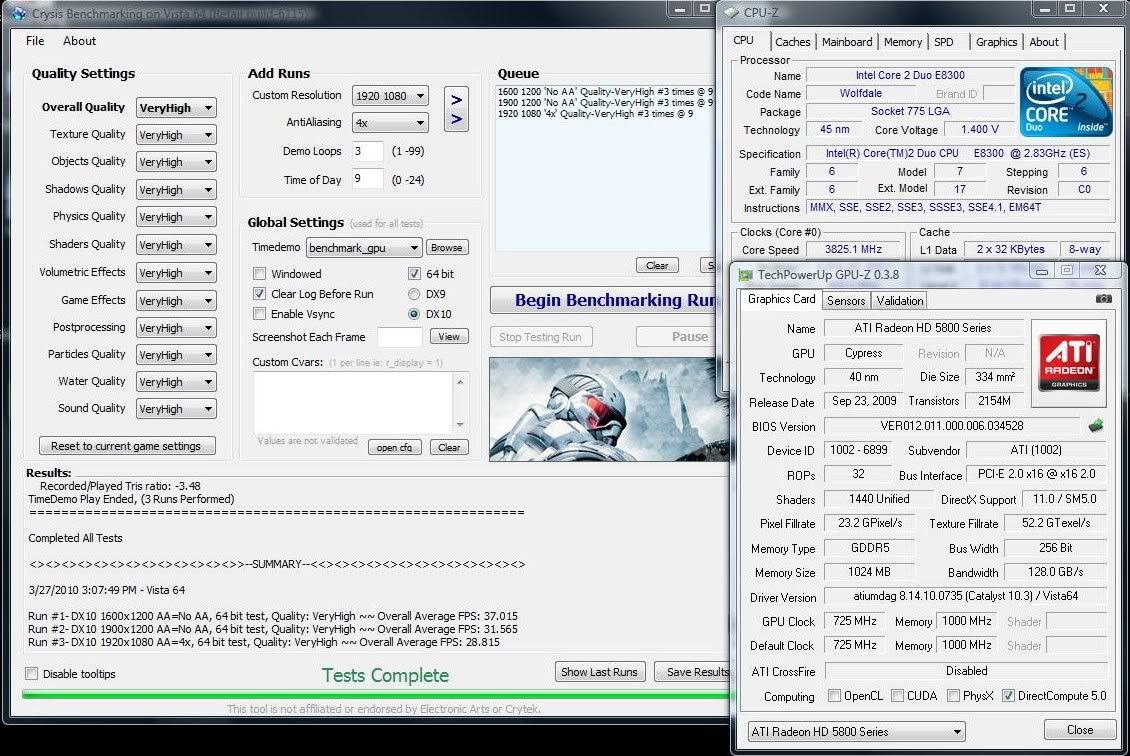
Task: Click the open cfg button
Action: pos(394,447)
